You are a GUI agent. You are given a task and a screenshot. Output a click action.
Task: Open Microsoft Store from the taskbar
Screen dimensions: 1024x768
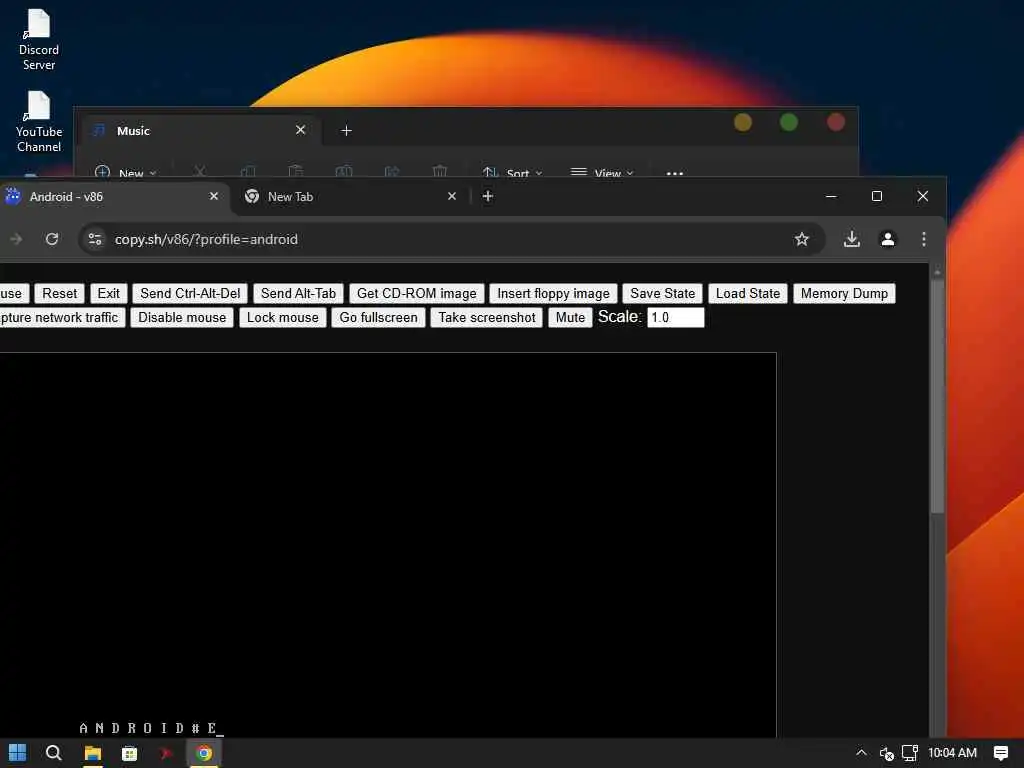click(x=129, y=753)
